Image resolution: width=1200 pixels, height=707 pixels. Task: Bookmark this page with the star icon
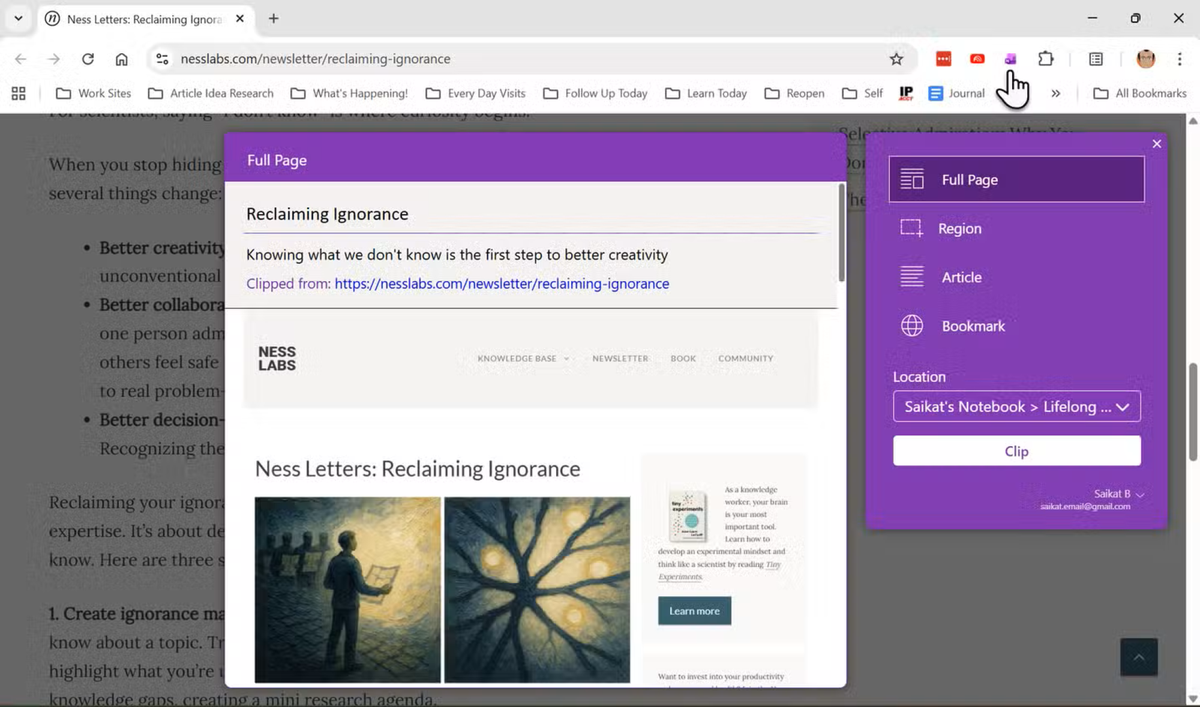tap(896, 59)
